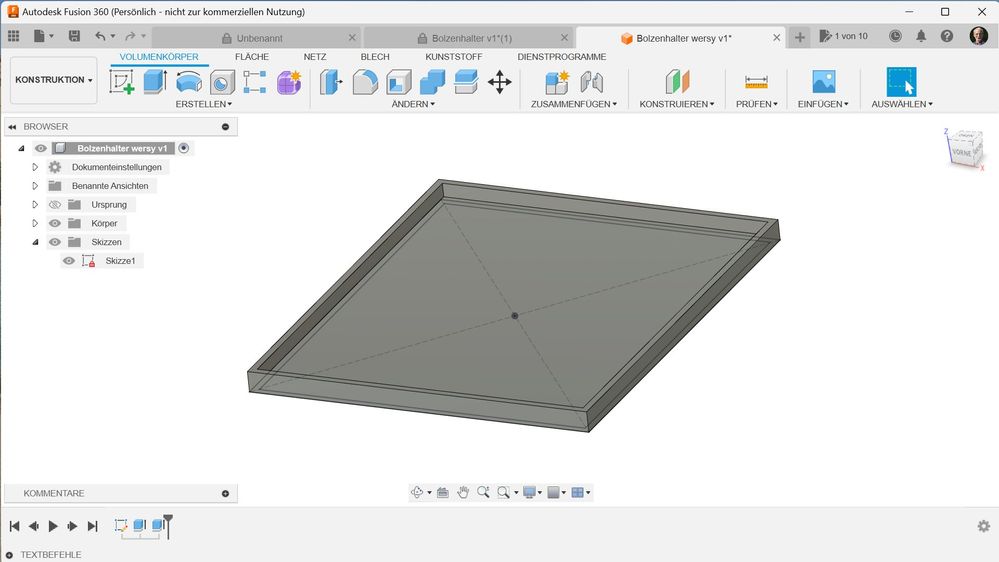999x562 pixels.
Task: Click the Joint tool icon
Action: click(x=591, y=82)
